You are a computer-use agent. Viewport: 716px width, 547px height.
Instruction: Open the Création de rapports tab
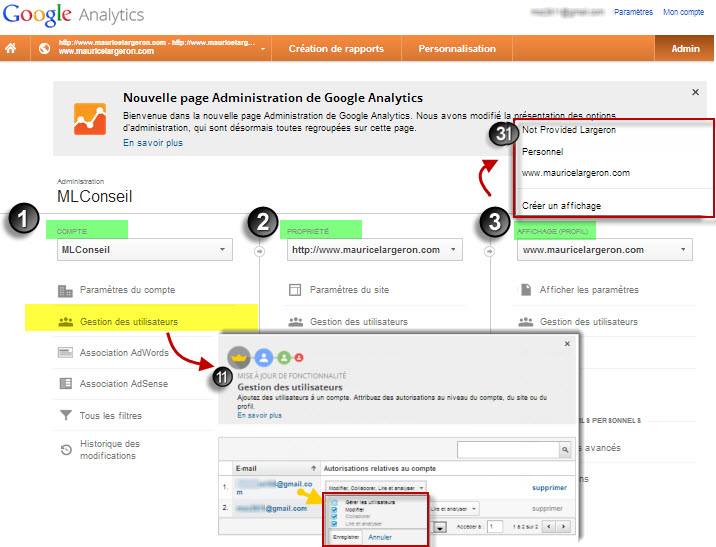tap(336, 48)
